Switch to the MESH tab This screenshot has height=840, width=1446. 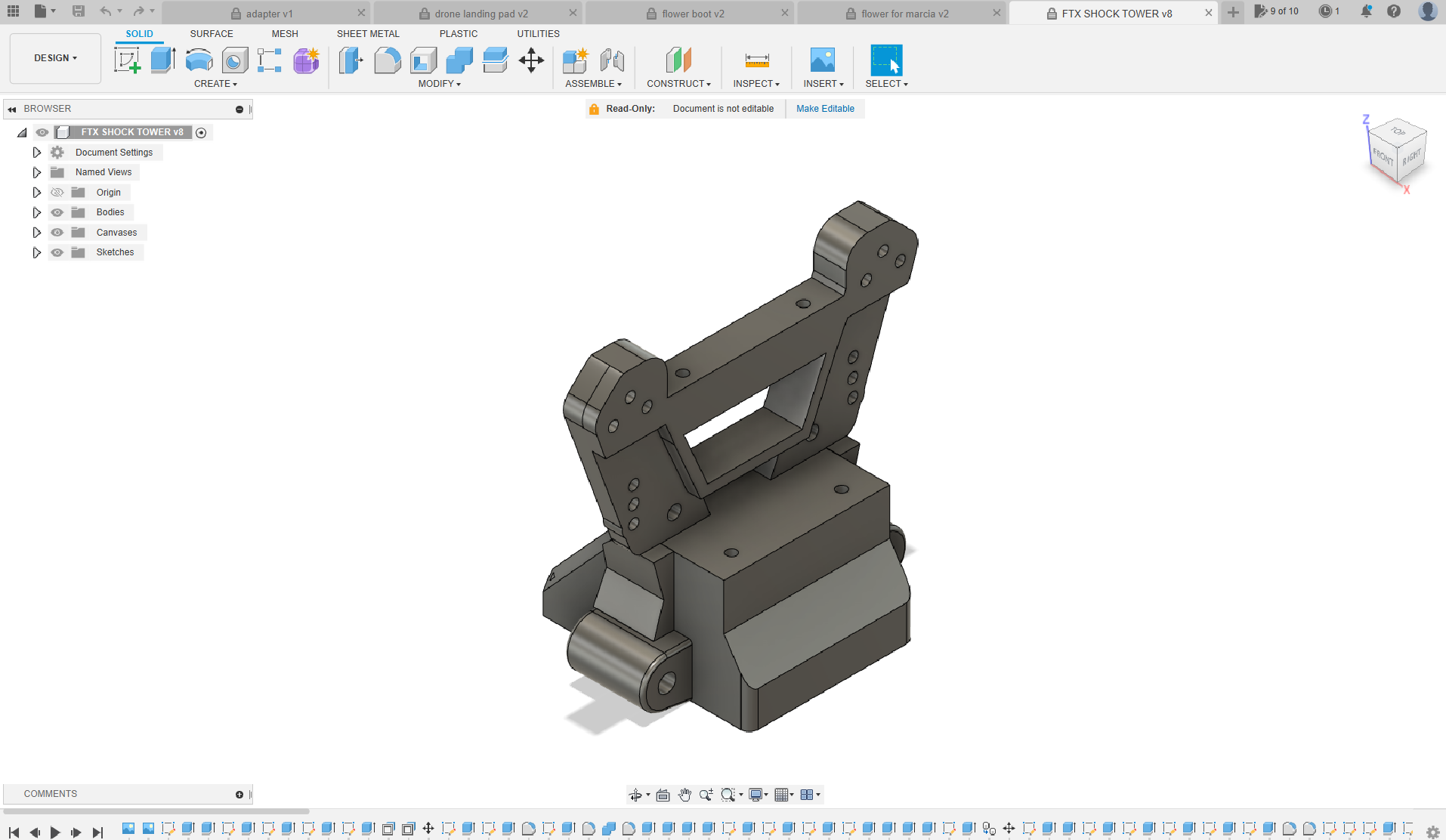click(285, 34)
